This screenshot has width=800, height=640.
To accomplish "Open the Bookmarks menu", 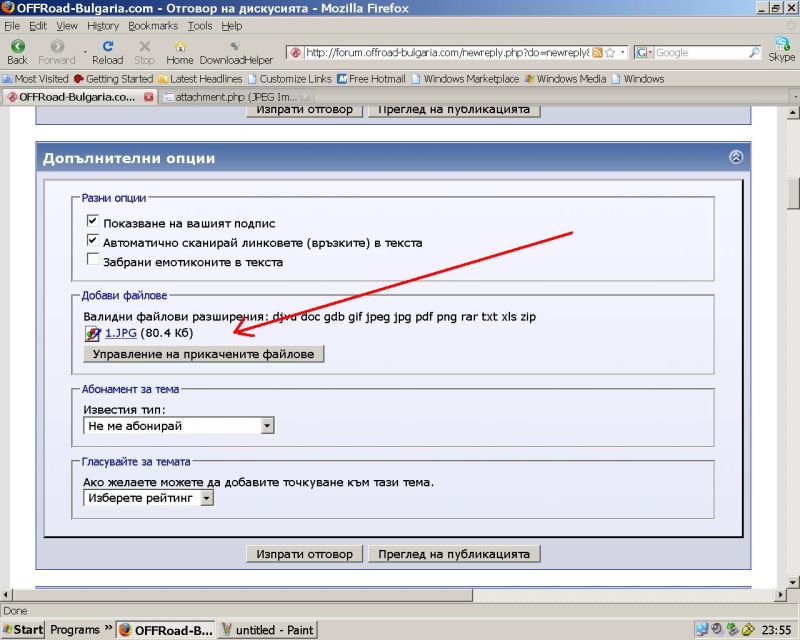I will (x=153, y=26).
